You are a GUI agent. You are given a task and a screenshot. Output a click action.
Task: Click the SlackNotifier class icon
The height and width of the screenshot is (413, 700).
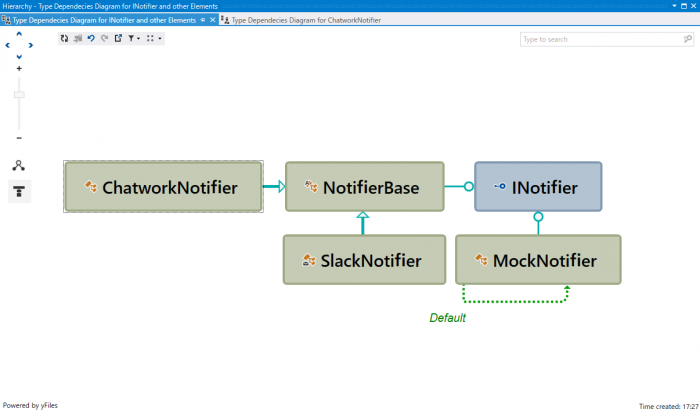(309, 260)
